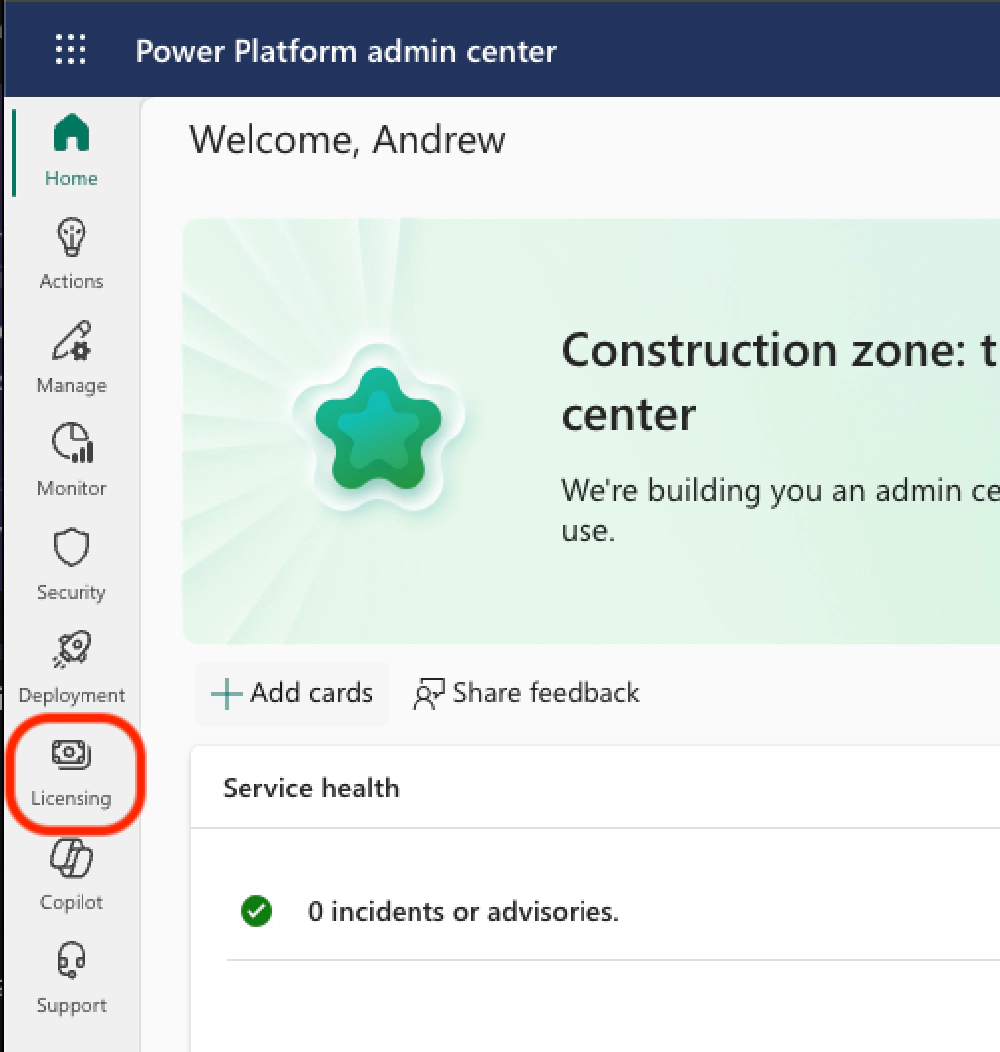Click the Construction zone banner heading
This screenshot has height=1052, width=1000.
click(780, 382)
